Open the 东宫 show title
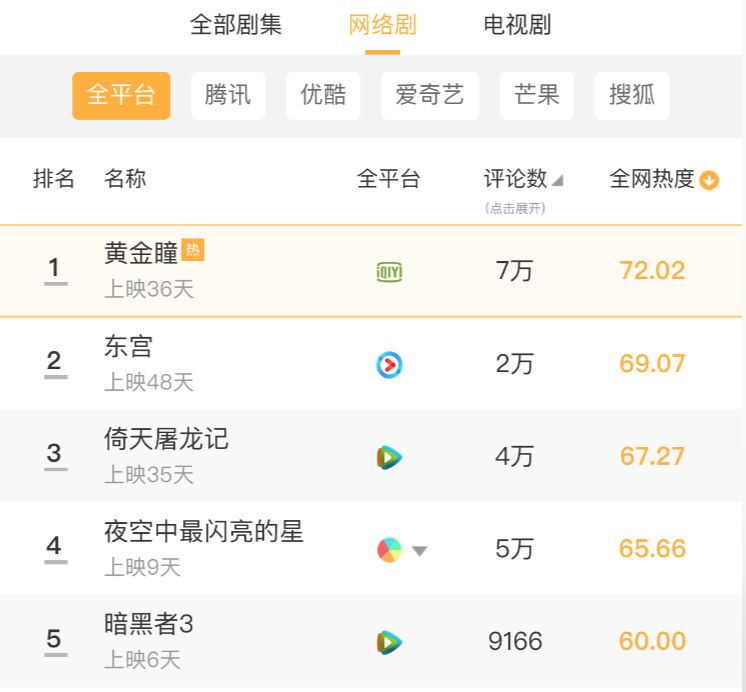The height and width of the screenshot is (692, 746). click(129, 346)
